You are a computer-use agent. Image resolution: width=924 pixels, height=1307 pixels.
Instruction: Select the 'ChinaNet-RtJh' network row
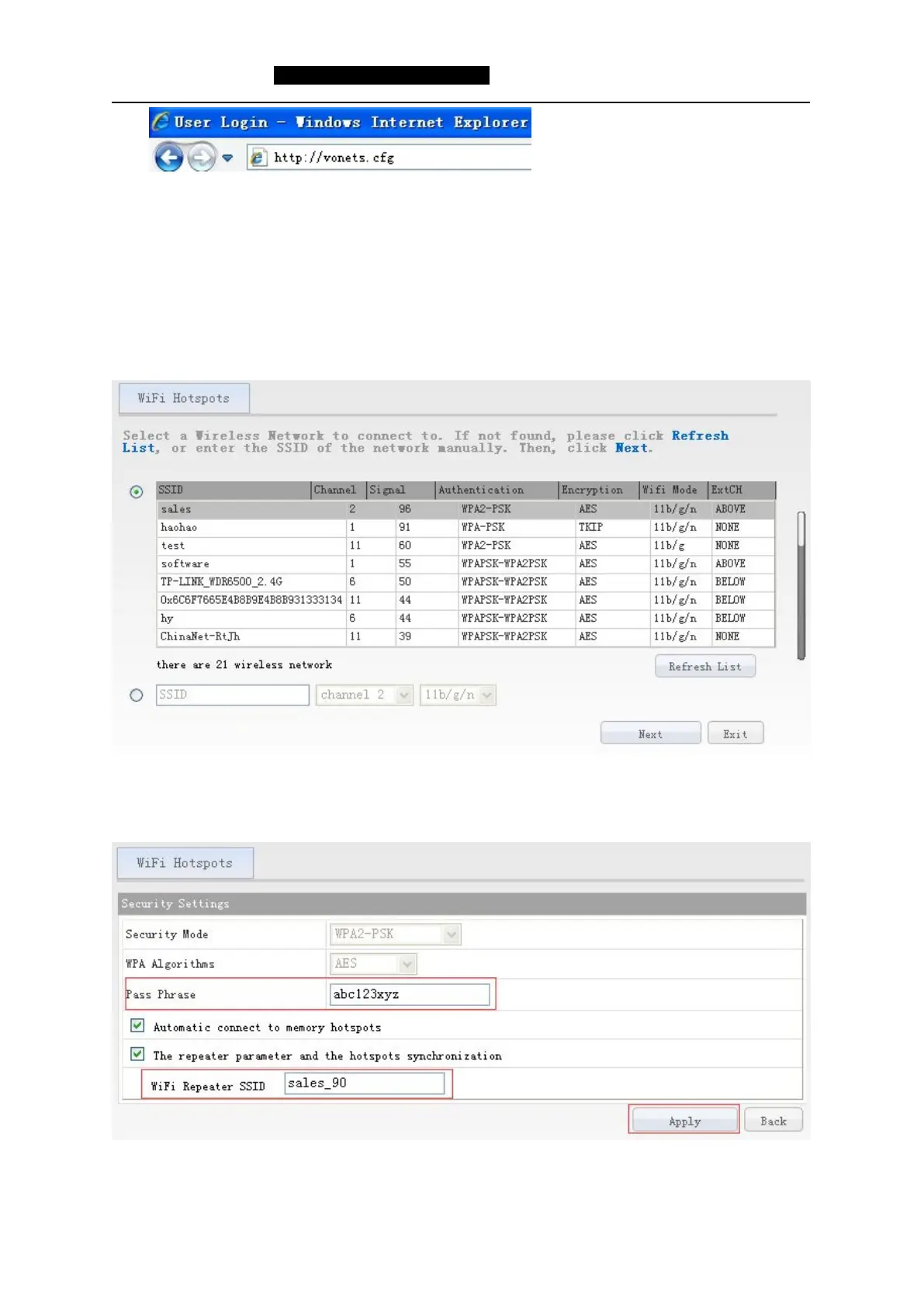[465, 636]
